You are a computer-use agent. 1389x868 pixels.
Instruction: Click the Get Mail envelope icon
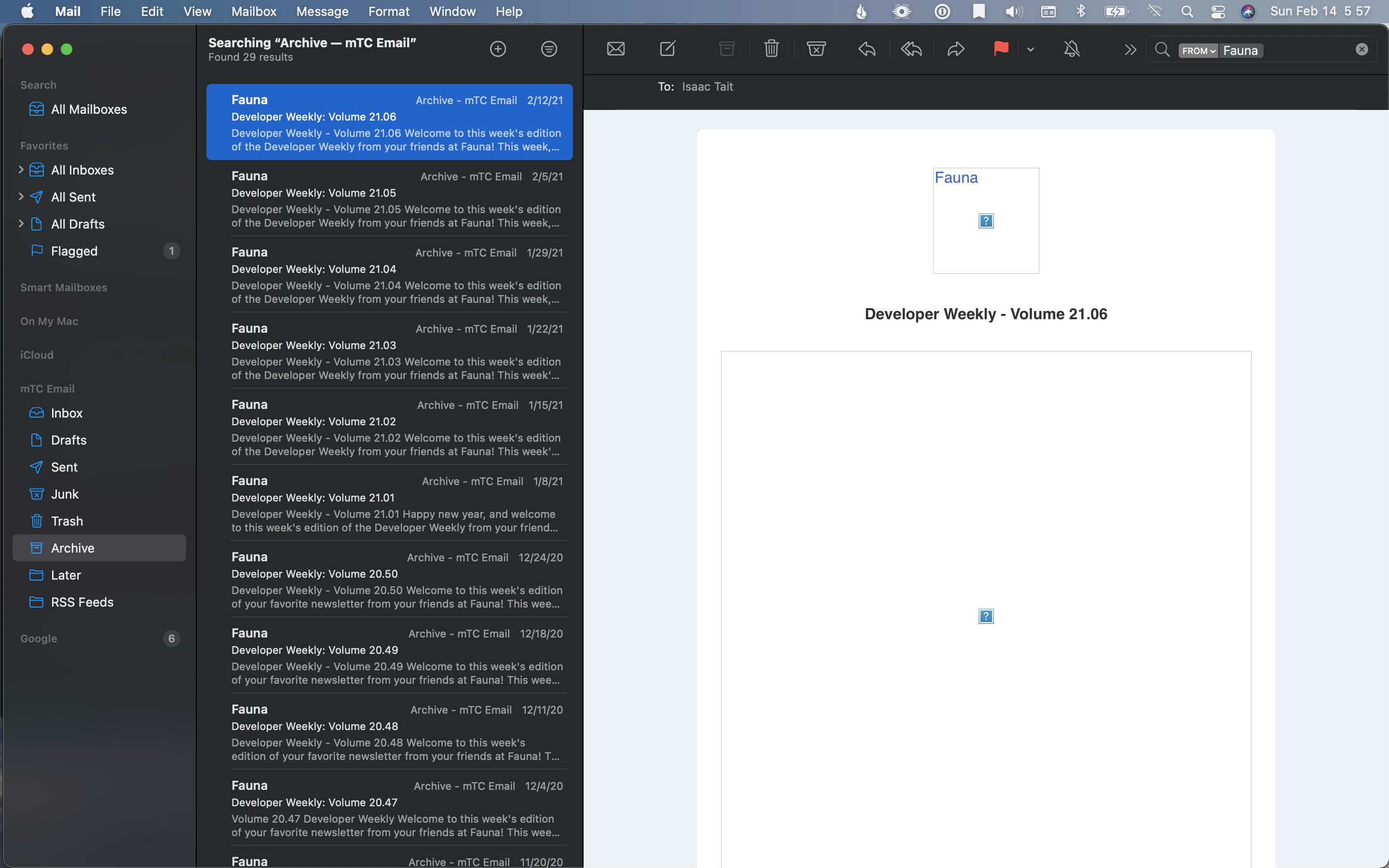pyautogui.click(x=615, y=49)
